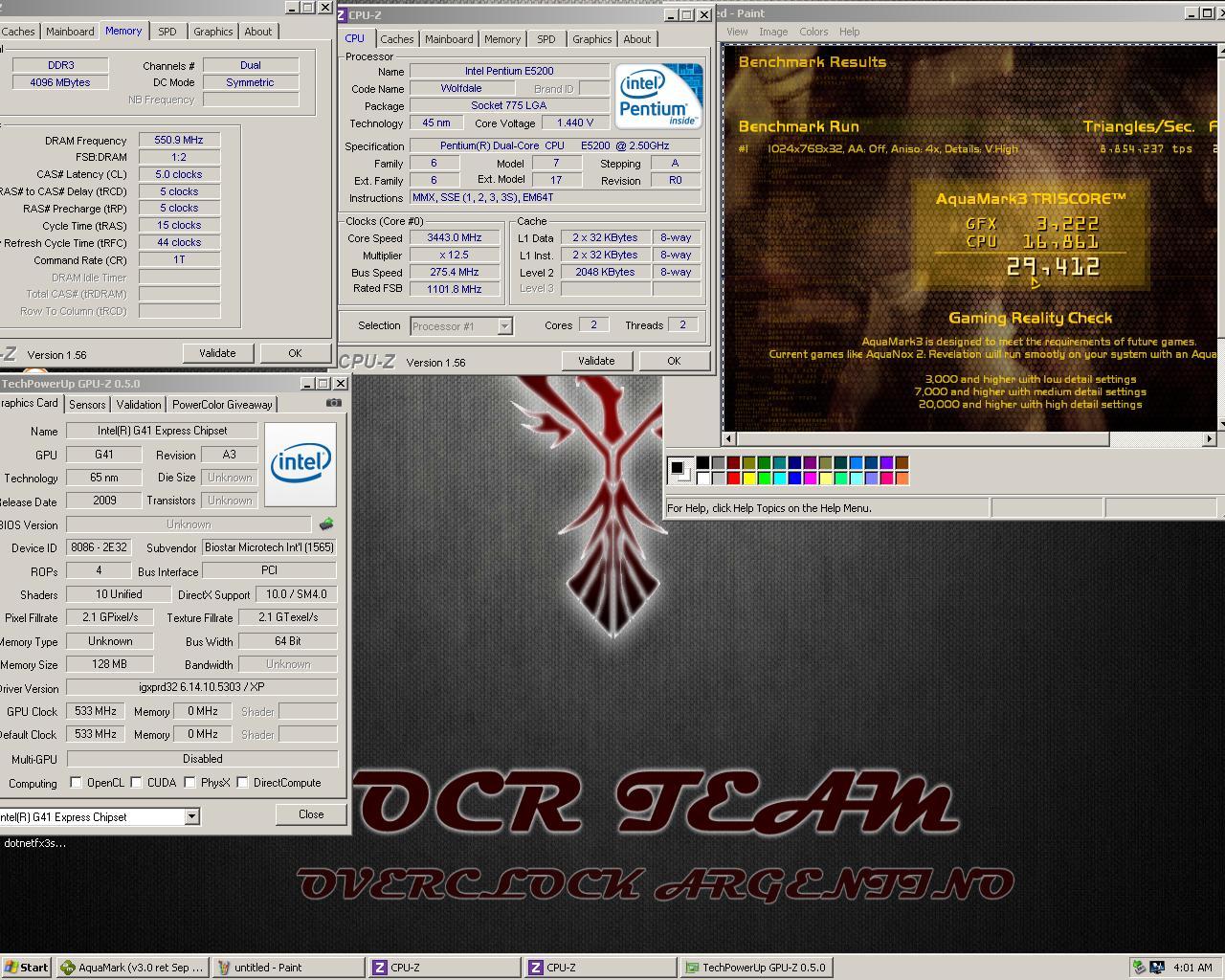Open the Processor #1 selection dropdown
Image resolution: width=1225 pixels, height=980 pixels.
pyautogui.click(x=504, y=326)
